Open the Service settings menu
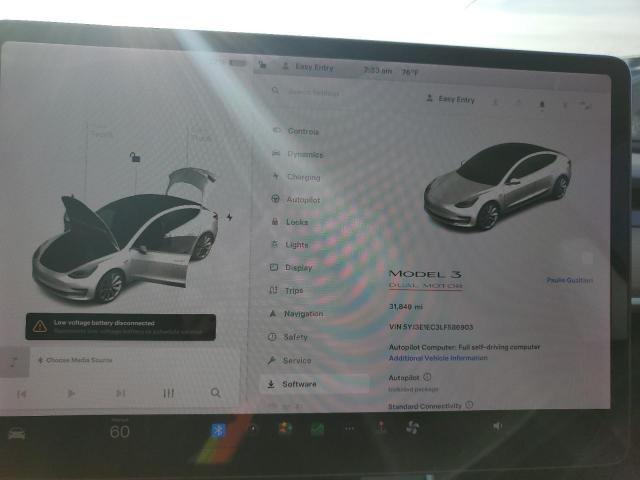The image size is (640, 480). pos(290,360)
